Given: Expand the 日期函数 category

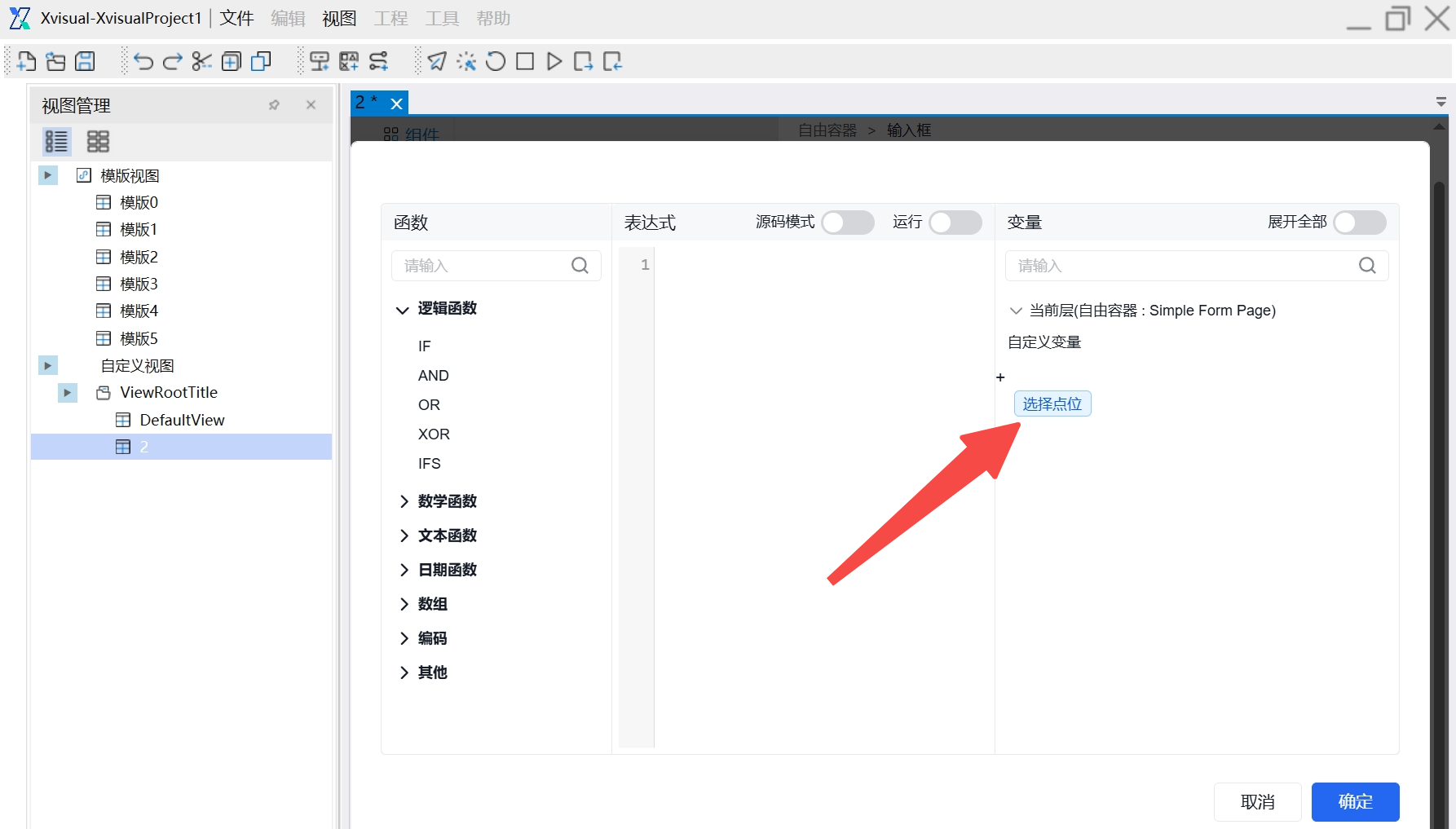Looking at the screenshot, I should pos(404,570).
